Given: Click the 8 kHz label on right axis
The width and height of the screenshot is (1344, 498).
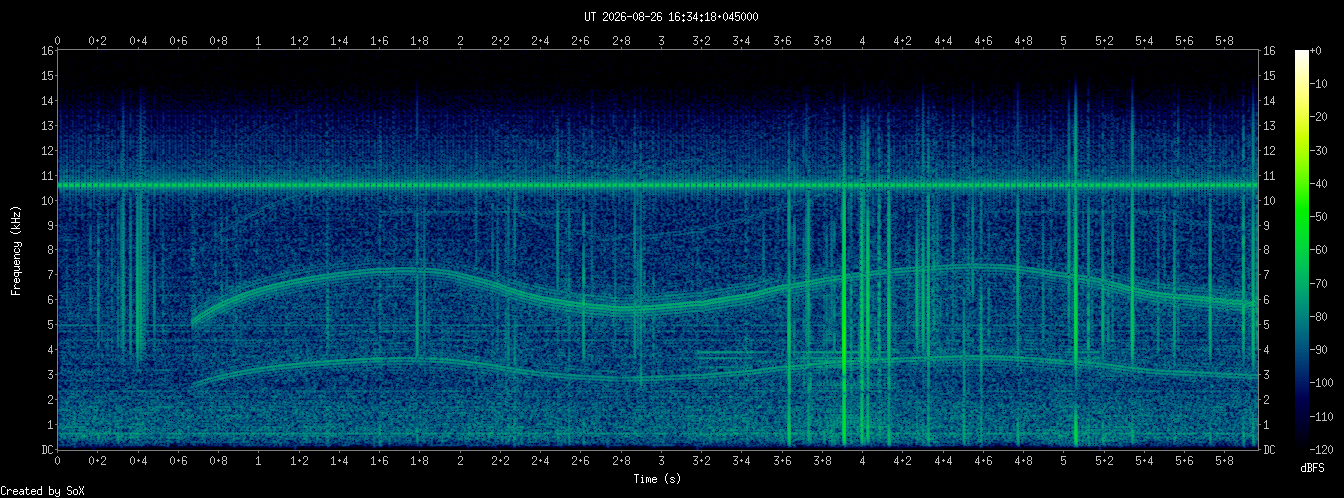Looking at the screenshot, I should coord(1266,250).
